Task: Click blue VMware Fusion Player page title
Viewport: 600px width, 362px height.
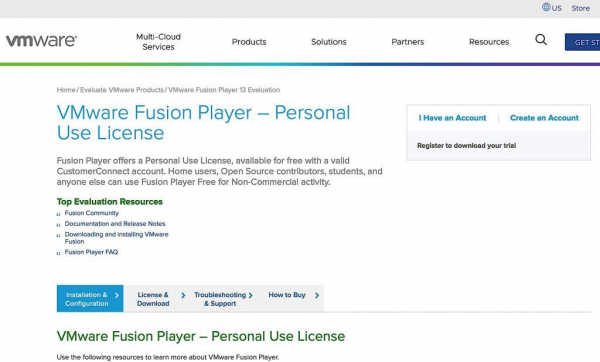Action: point(203,122)
